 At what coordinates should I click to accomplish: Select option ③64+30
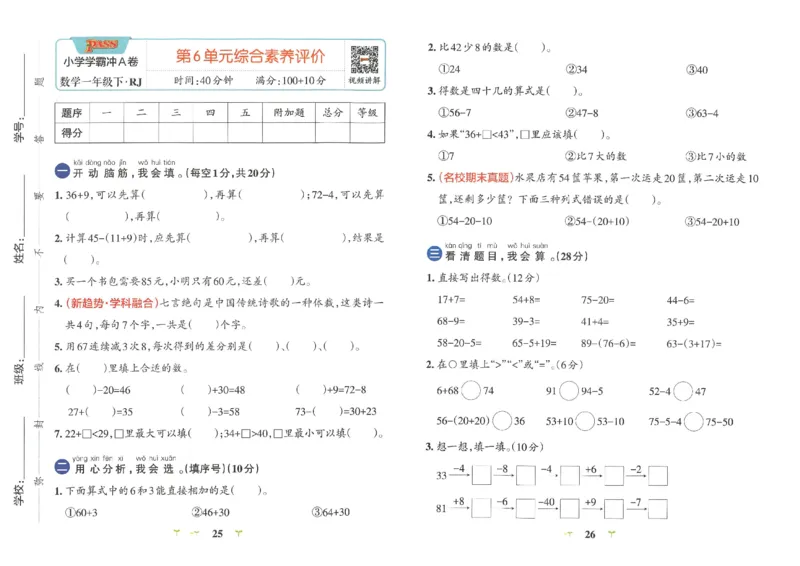pos(331,512)
